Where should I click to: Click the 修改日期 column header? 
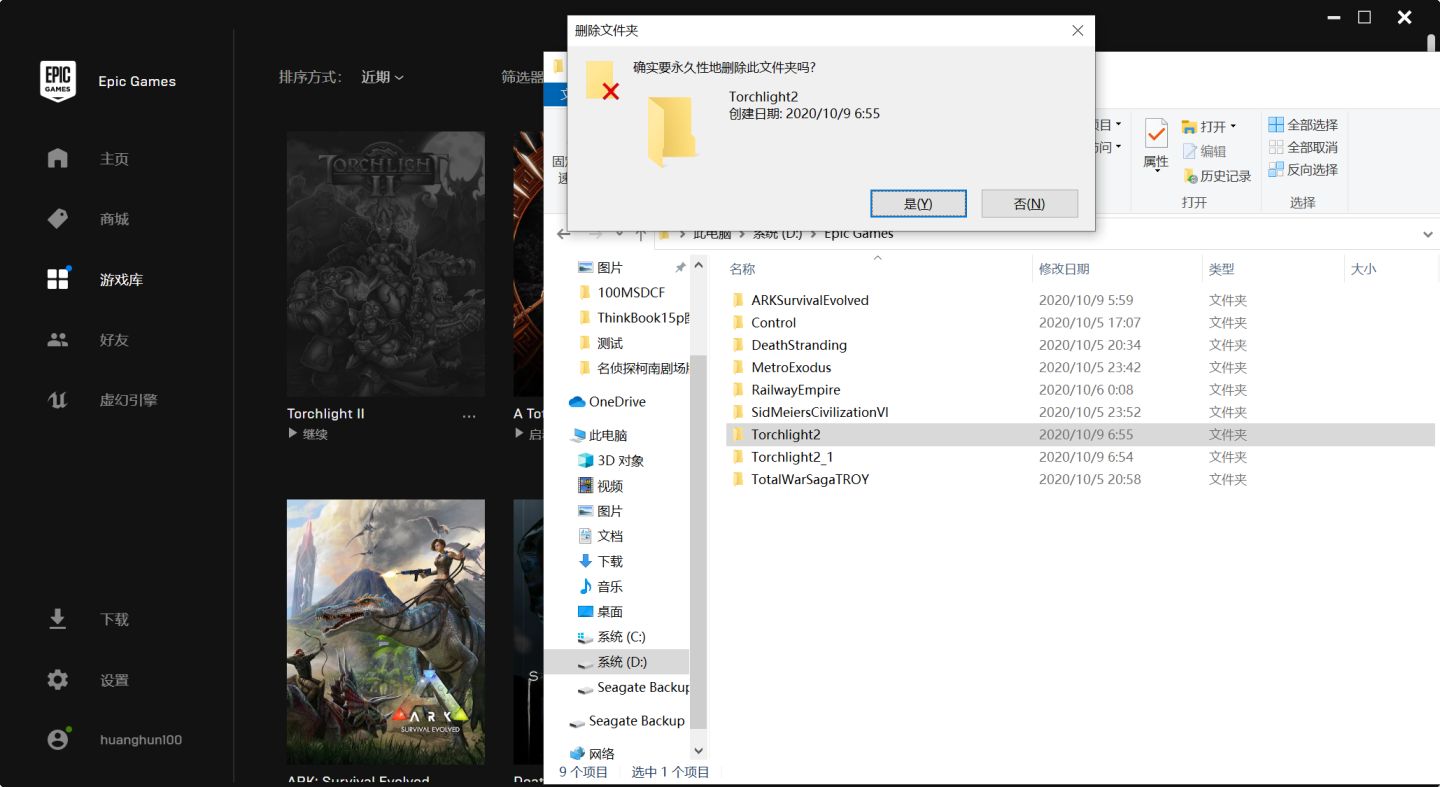(x=1064, y=269)
